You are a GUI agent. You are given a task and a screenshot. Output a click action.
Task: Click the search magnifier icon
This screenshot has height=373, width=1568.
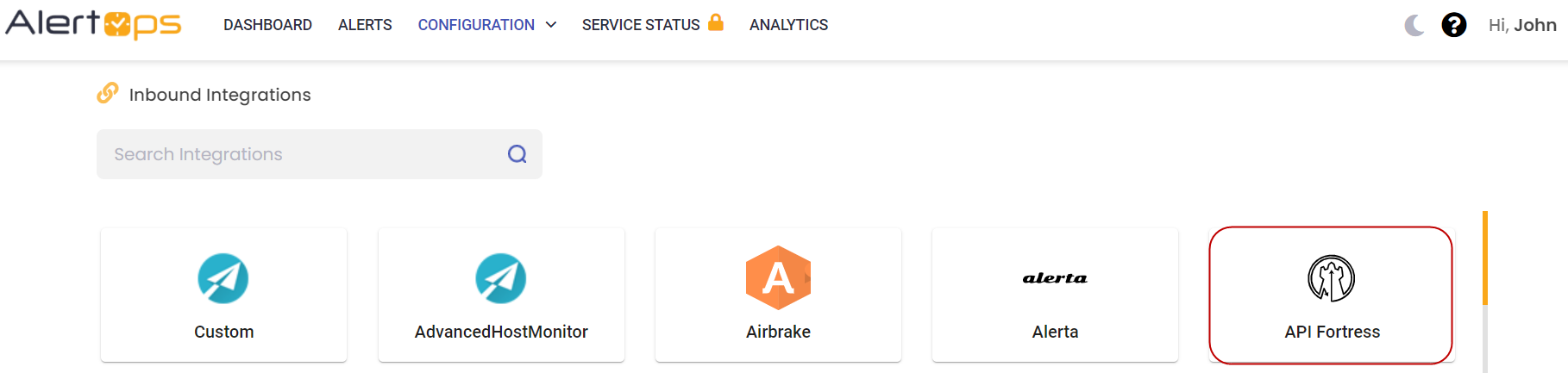[517, 154]
